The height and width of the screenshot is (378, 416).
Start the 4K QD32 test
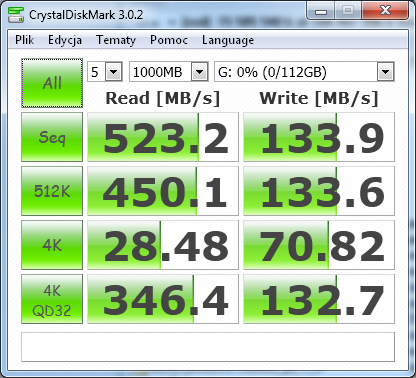click(52, 299)
